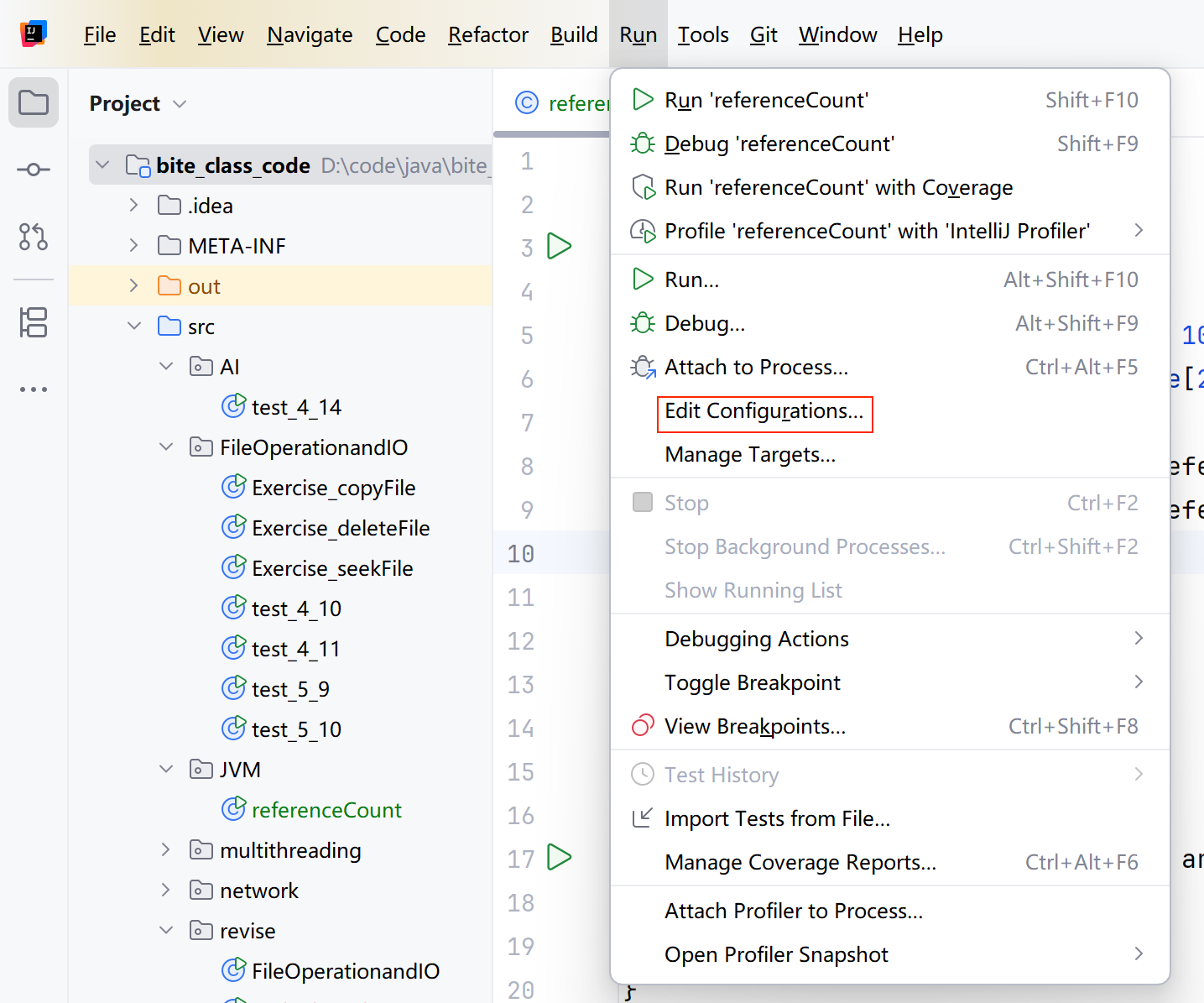Open the Refactor menu
Viewport: 1204px width, 1003px height.
(488, 34)
